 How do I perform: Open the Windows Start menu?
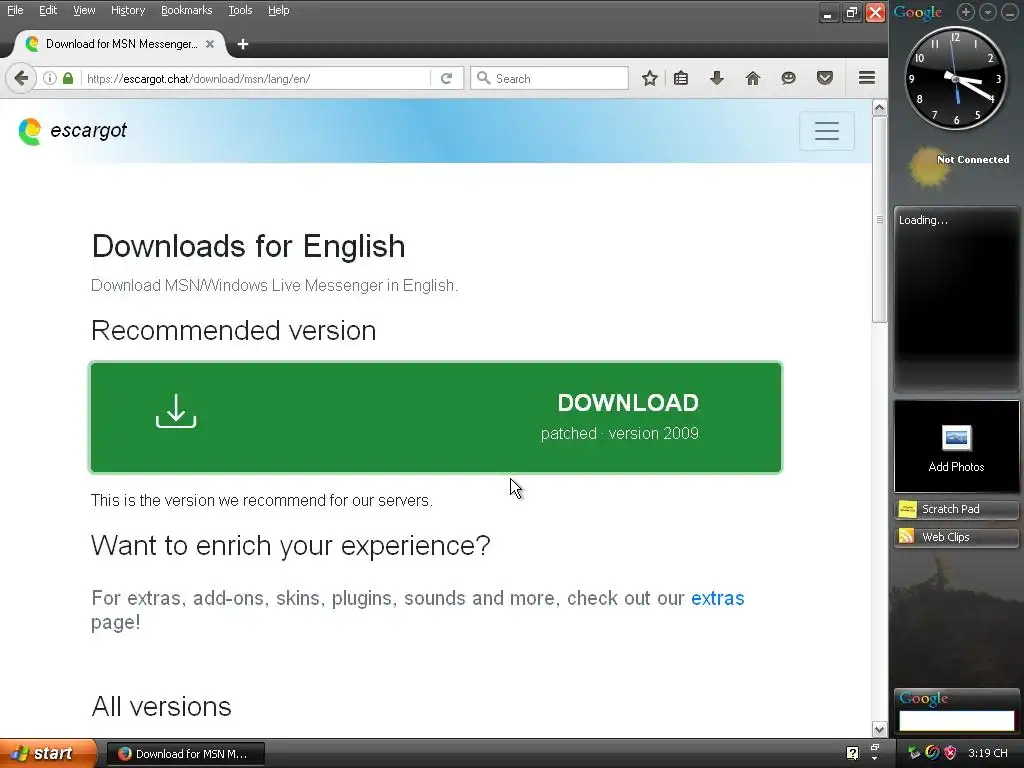pyautogui.click(x=47, y=753)
